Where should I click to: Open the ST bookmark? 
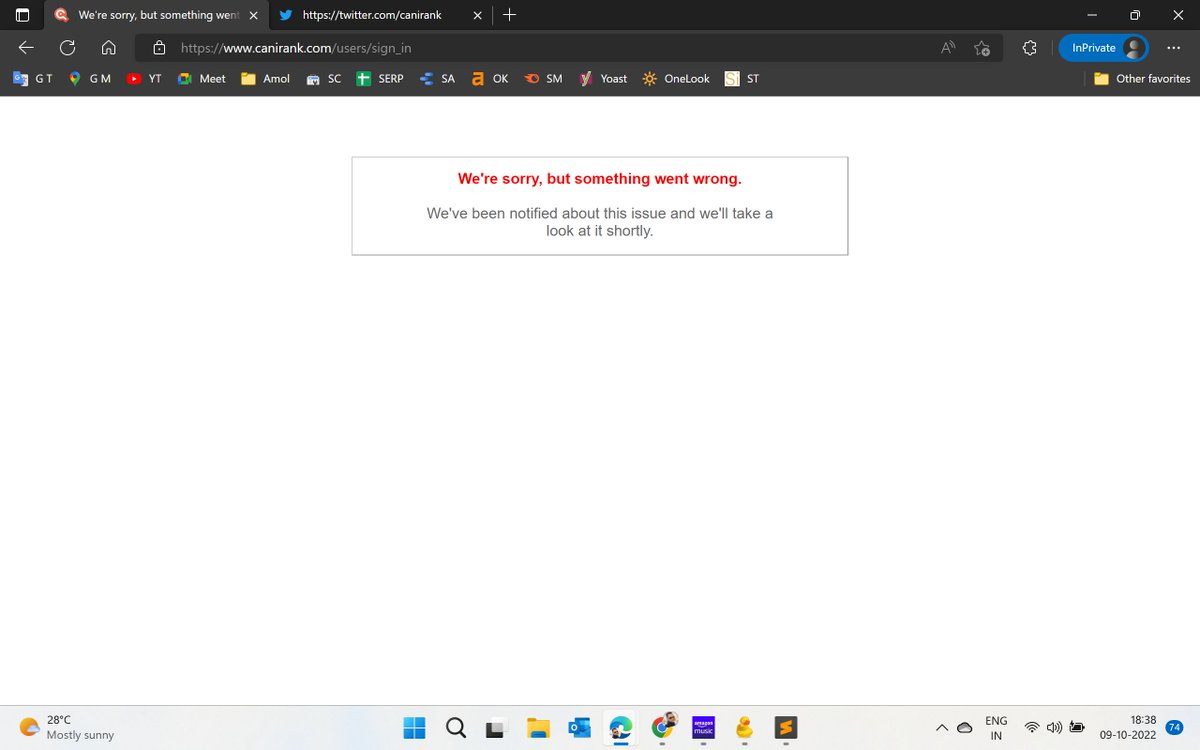(743, 78)
